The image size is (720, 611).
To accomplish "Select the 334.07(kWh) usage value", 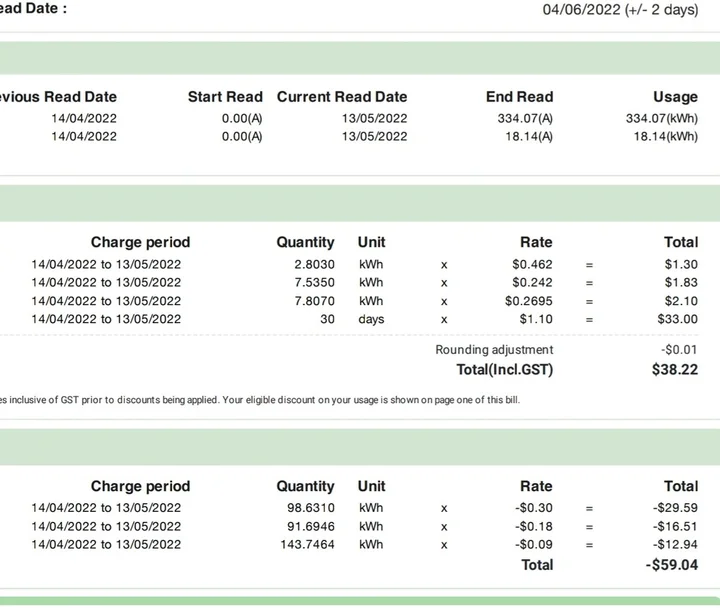I will [x=661, y=118].
